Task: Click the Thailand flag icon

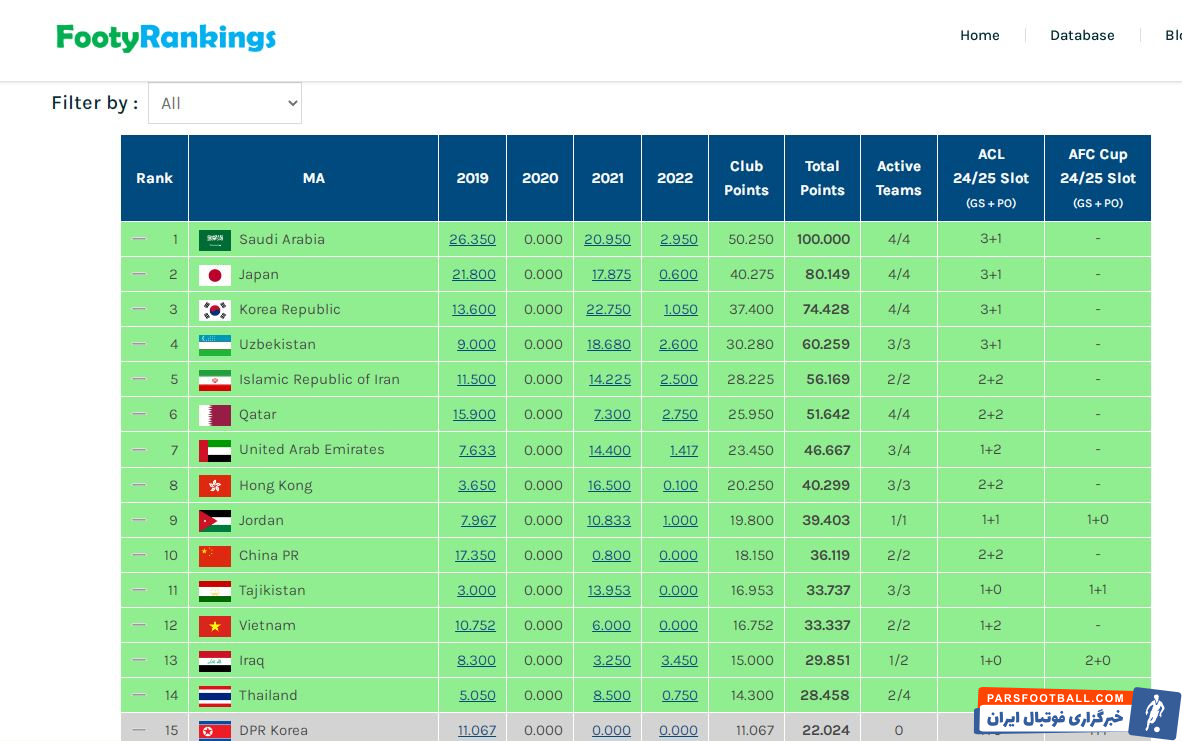Action: tap(214, 696)
